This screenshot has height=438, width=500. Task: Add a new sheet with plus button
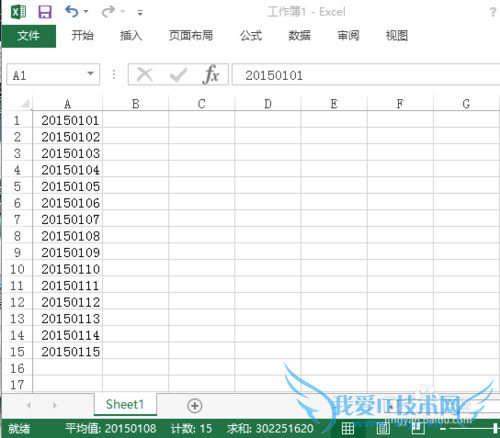(x=195, y=406)
